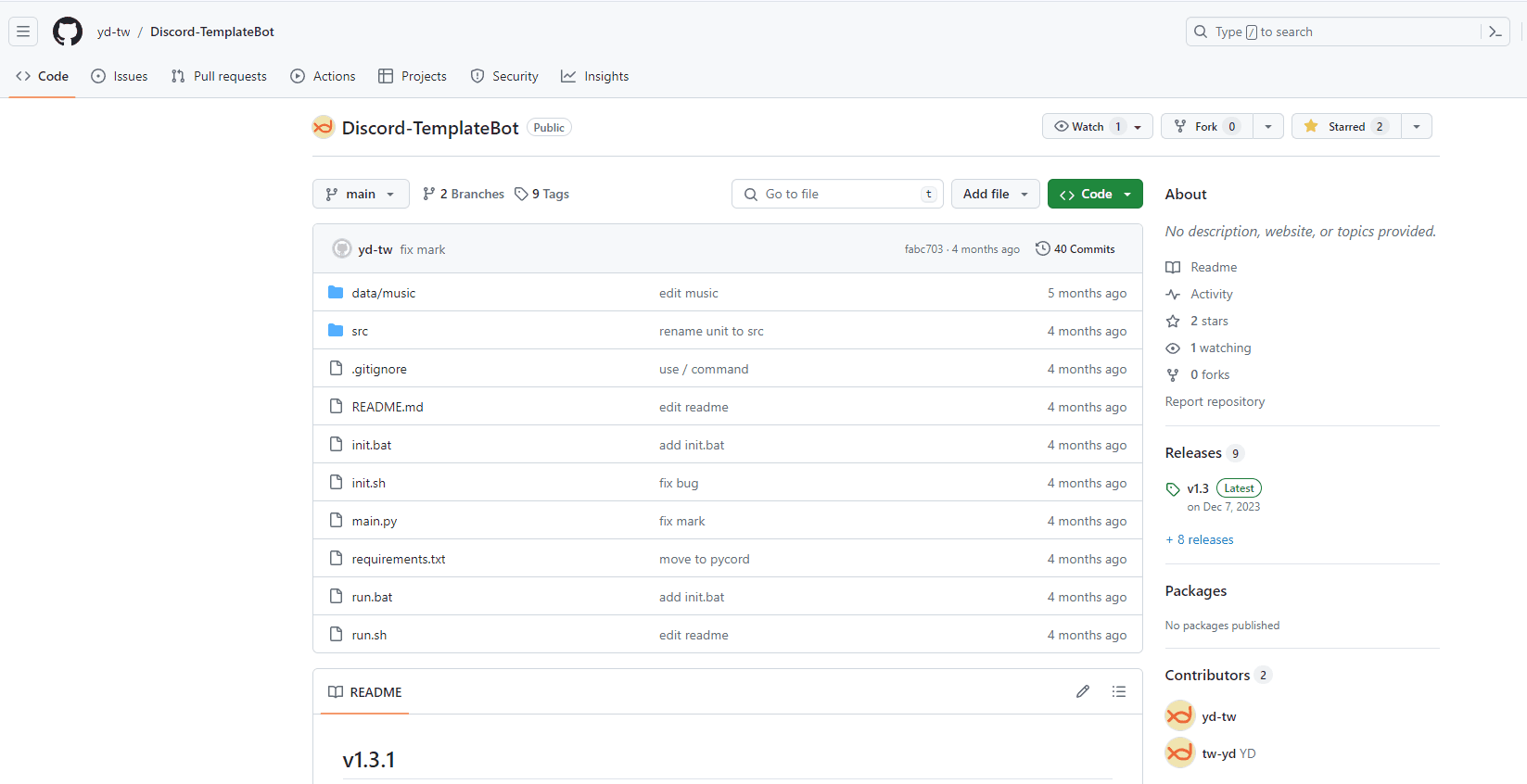Click the tw-yd contributor avatar
Screen dimensions: 1527x784
point(1180,752)
